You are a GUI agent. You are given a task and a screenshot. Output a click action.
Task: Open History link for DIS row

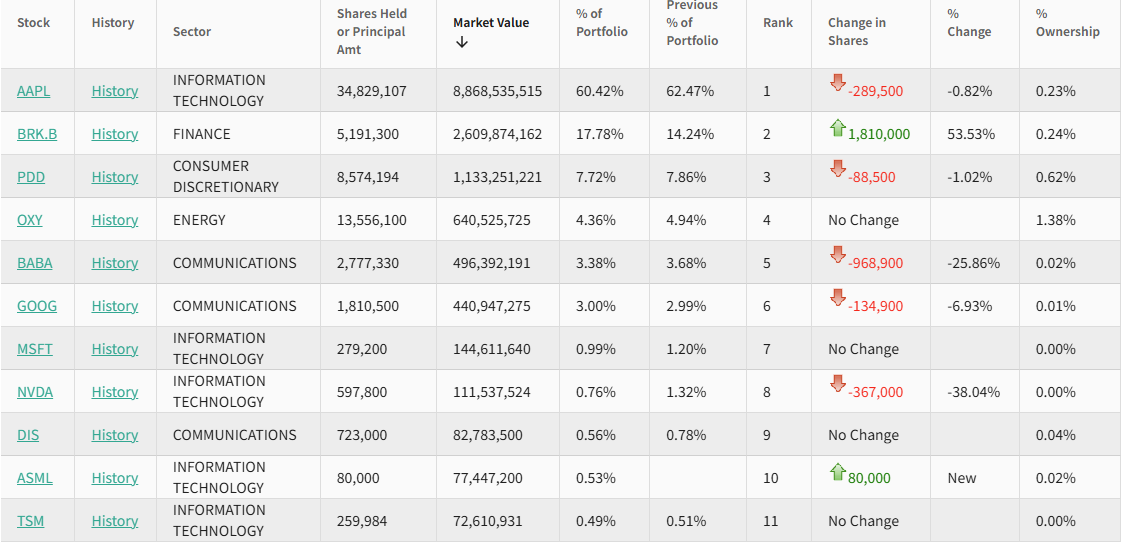coord(115,435)
